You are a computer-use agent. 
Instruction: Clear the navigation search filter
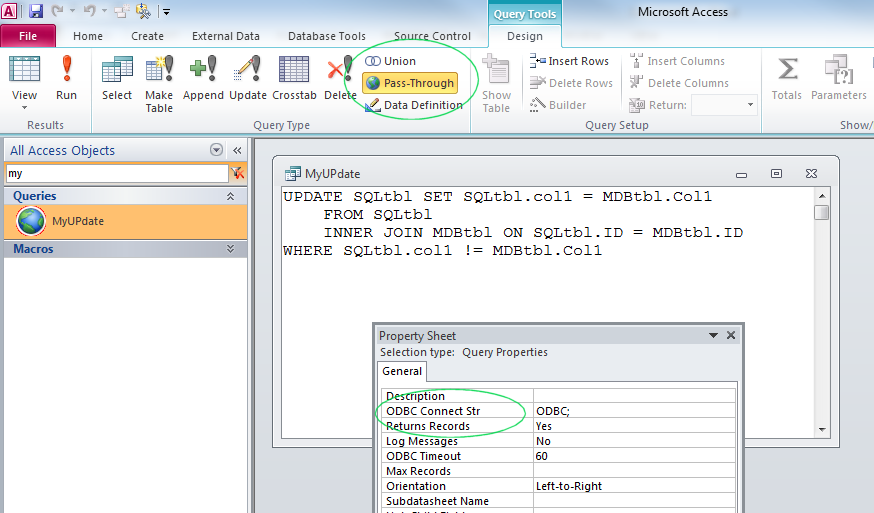238,173
